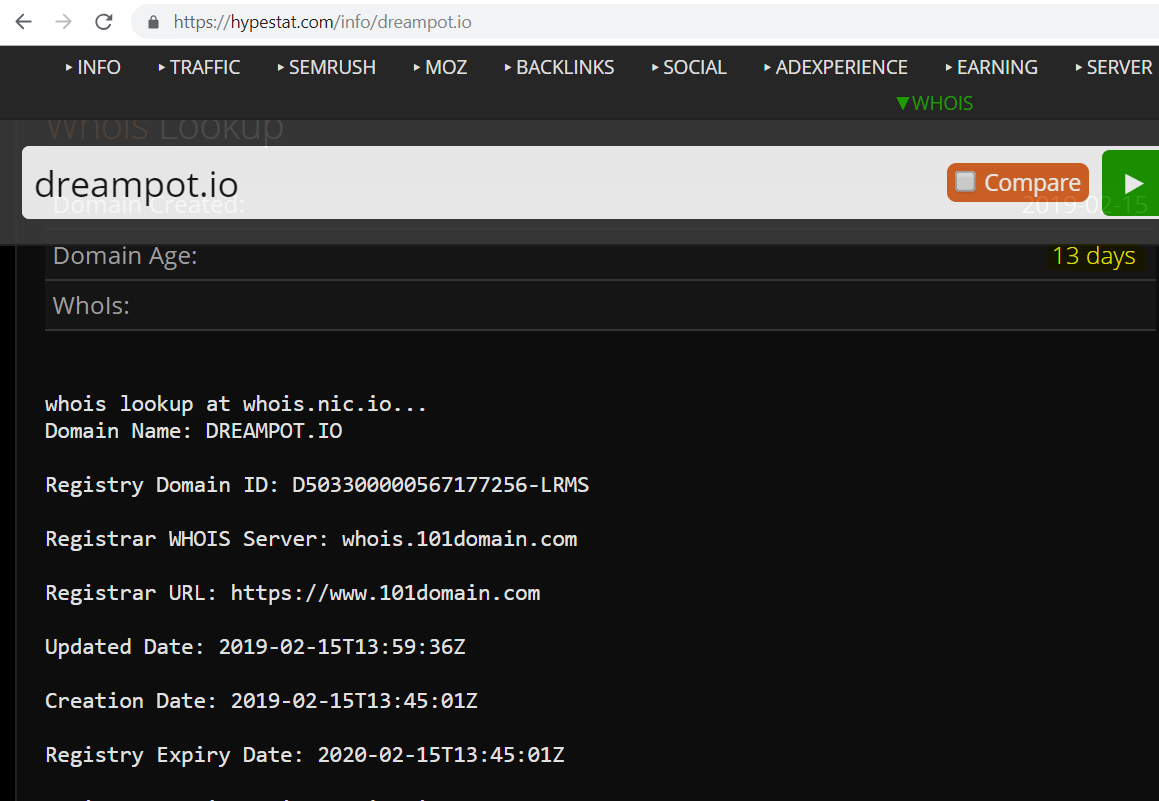Viewport: 1159px width, 801px height.
Task: Click the whois lookup at whois.nic.io line
Action: click(236, 404)
